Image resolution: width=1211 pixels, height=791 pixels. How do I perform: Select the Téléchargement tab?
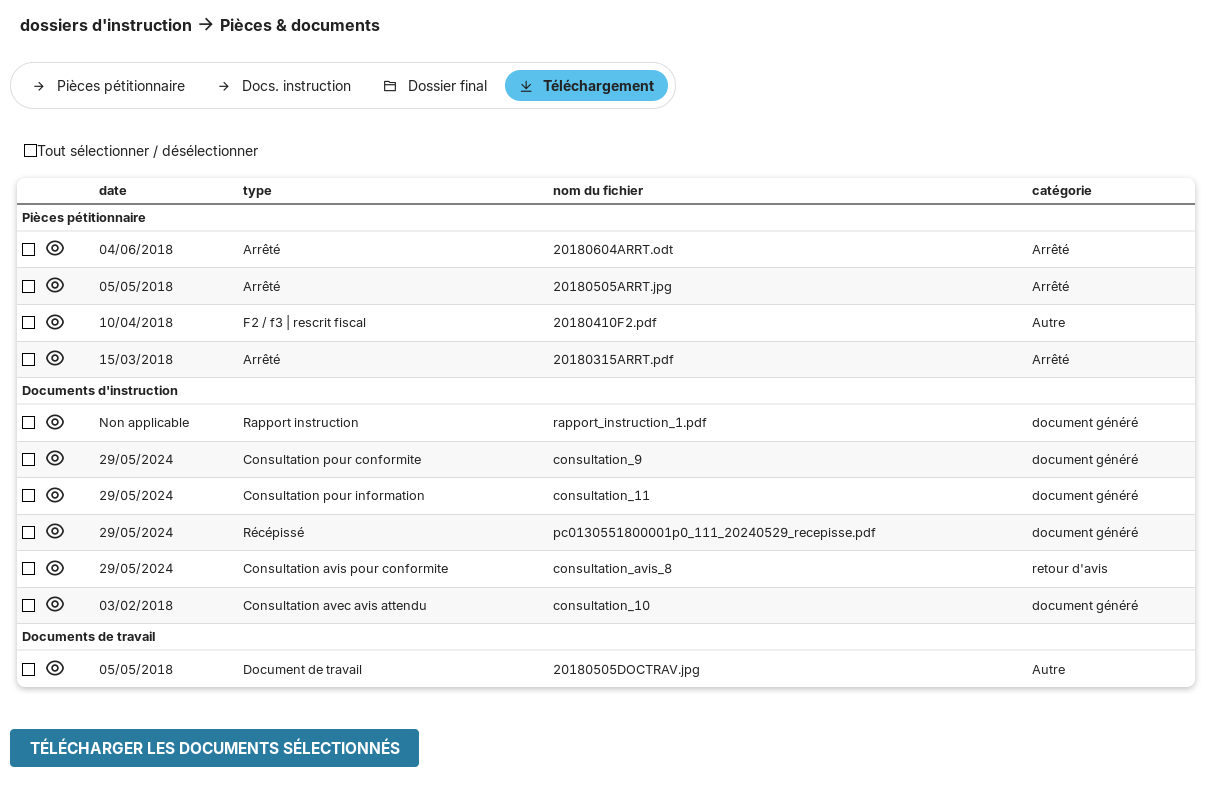[x=586, y=86]
